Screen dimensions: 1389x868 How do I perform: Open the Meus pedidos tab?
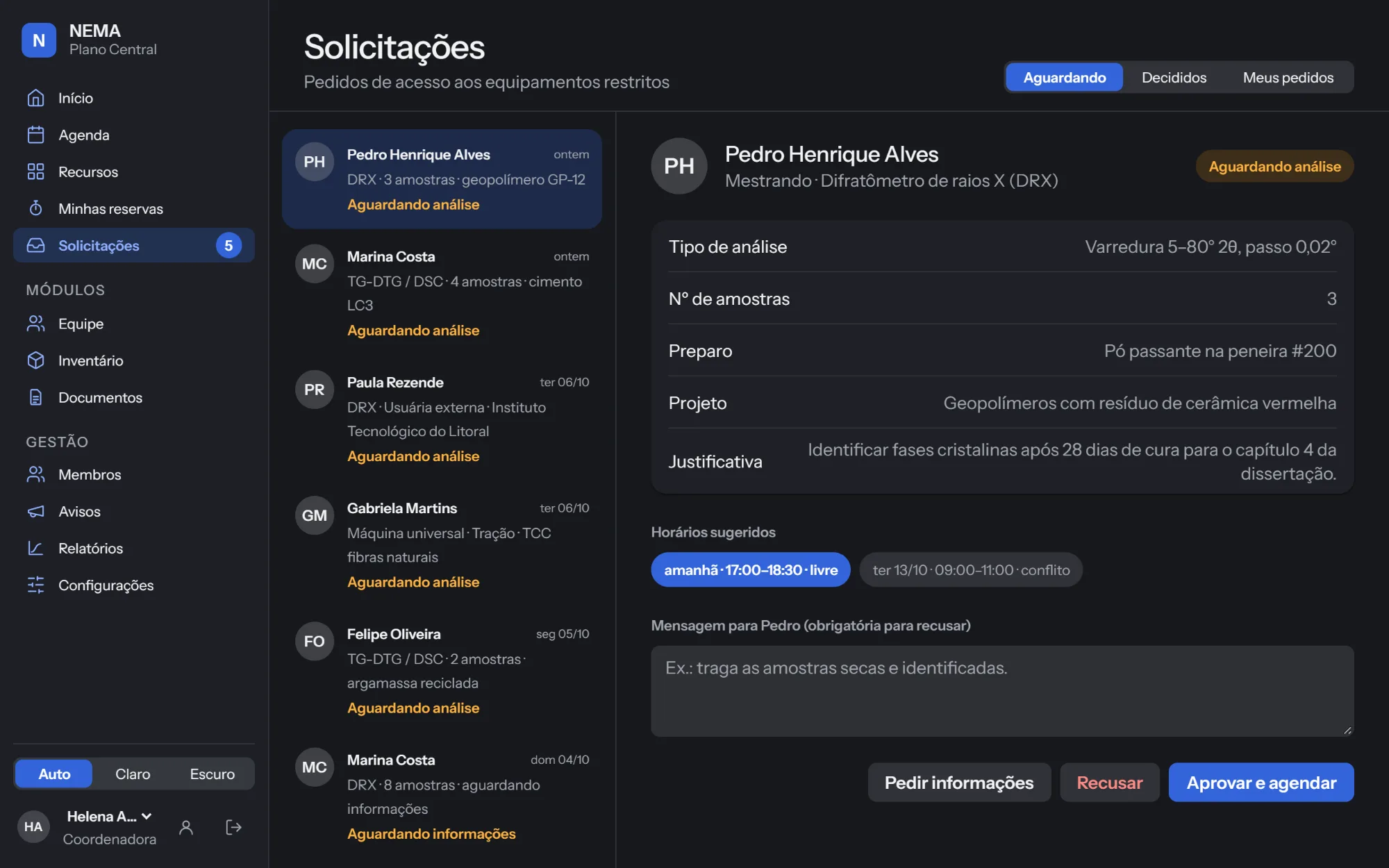pyautogui.click(x=1288, y=77)
